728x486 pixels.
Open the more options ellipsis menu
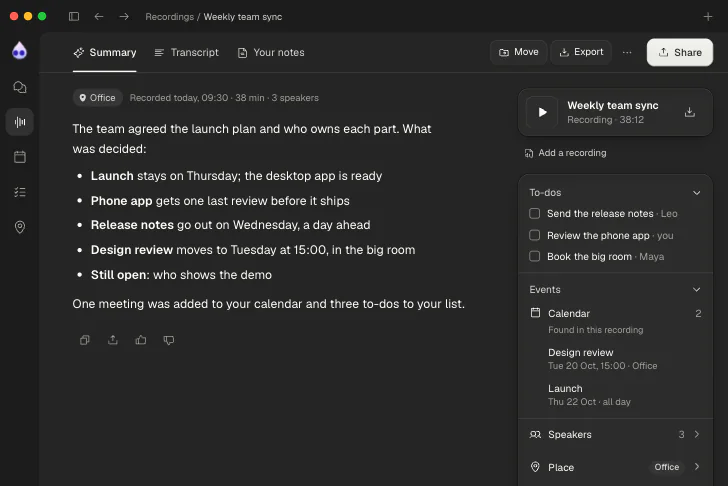pos(627,52)
